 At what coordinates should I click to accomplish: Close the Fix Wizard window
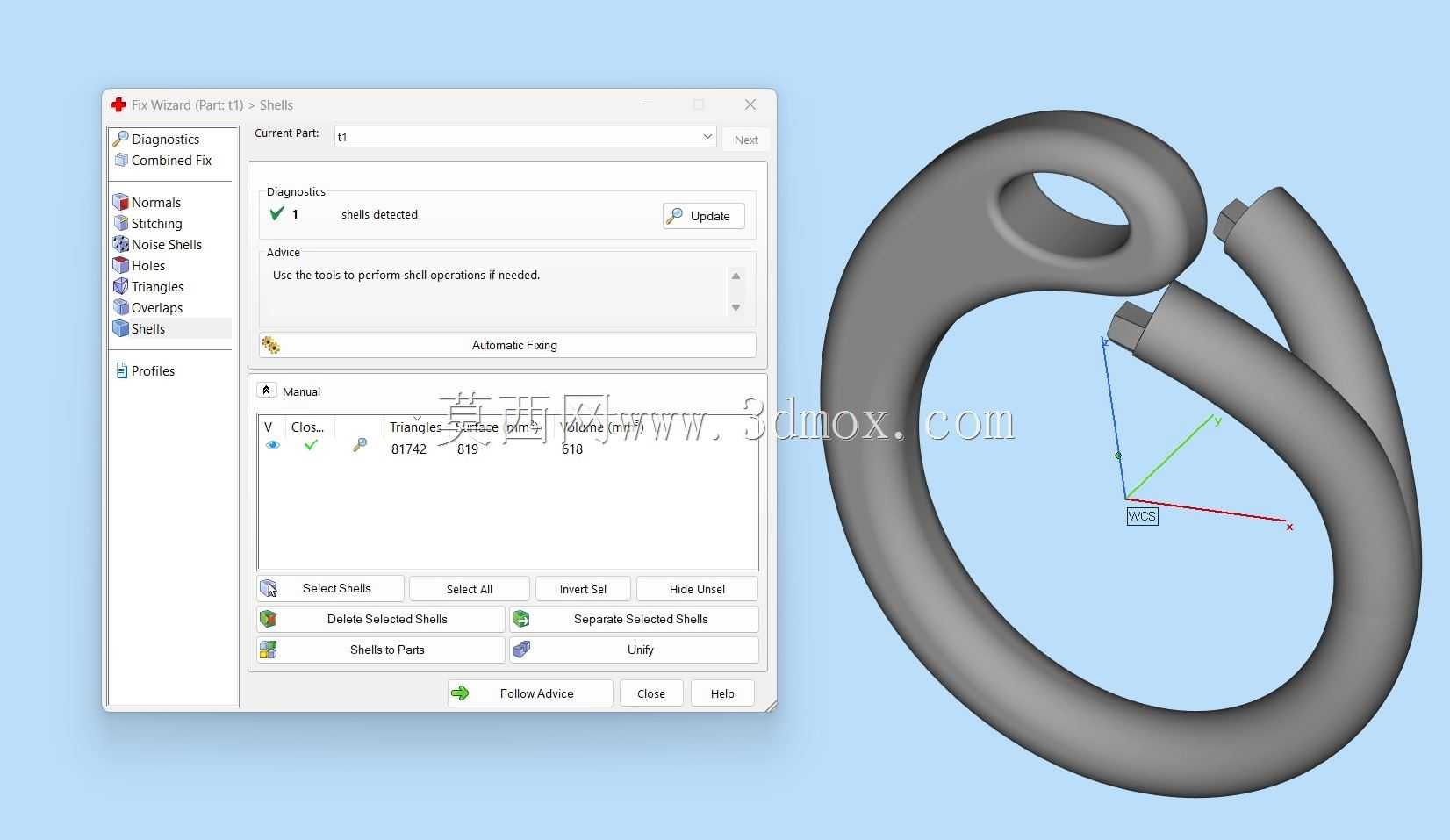750,104
